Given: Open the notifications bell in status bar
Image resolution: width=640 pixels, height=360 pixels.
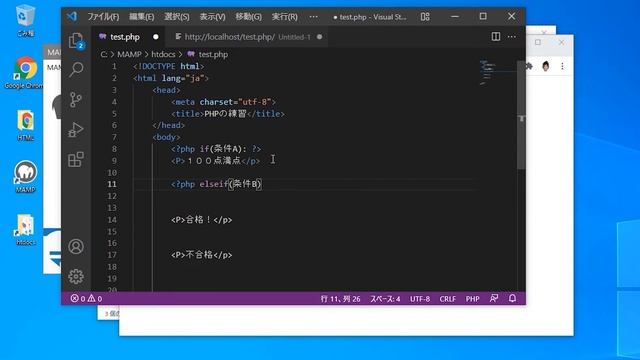Looking at the screenshot, I should point(512,298).
